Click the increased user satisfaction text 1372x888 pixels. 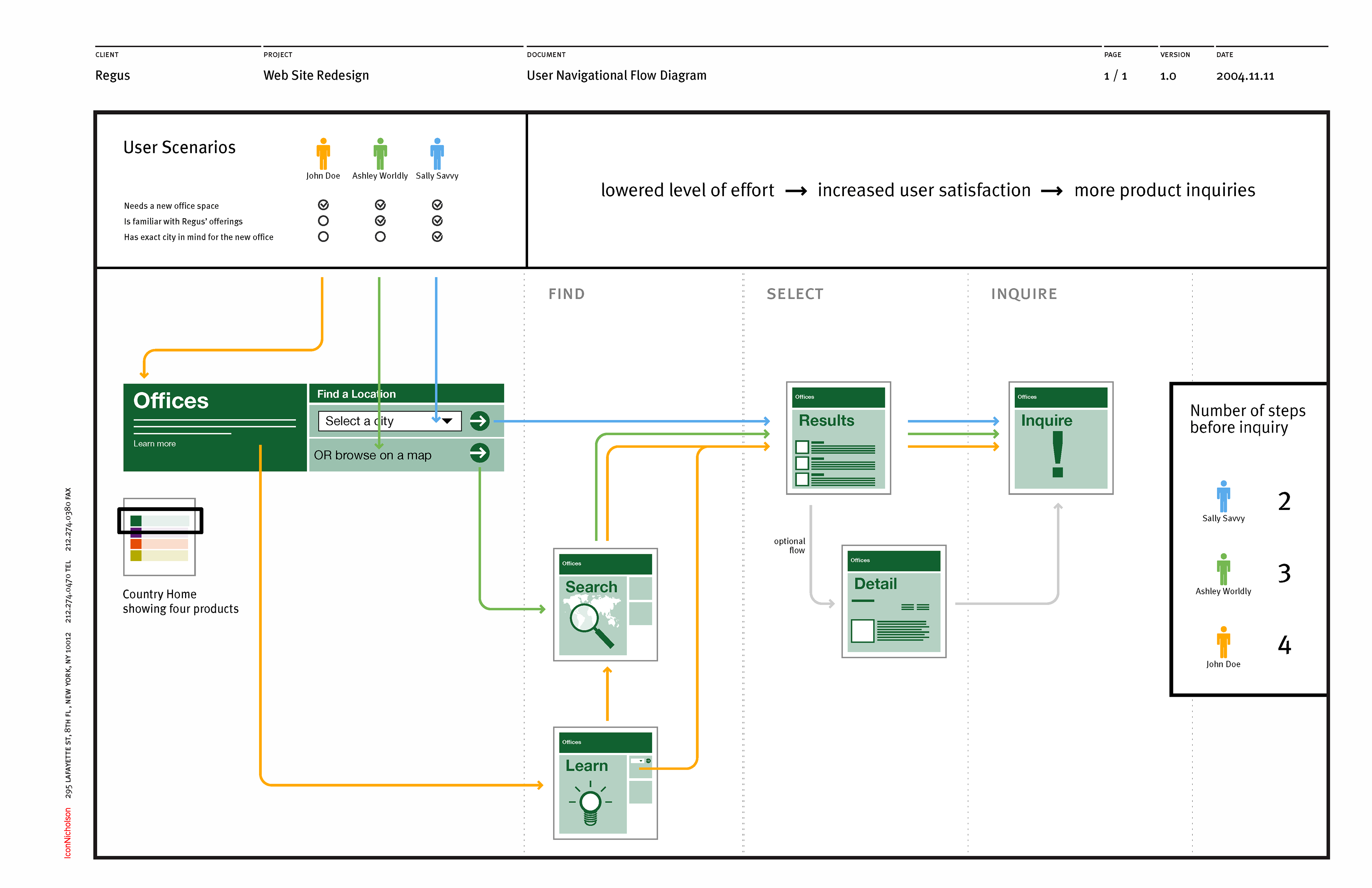tap(924, 190)
